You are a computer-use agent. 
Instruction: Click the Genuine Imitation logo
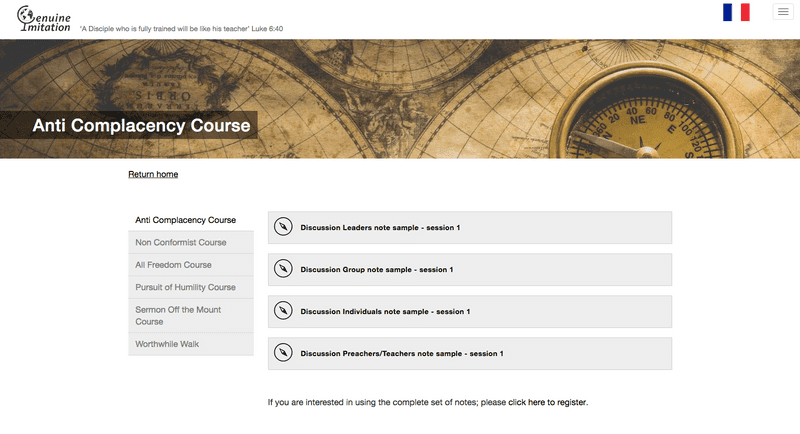pyautogui.click(x=44, y=19)
